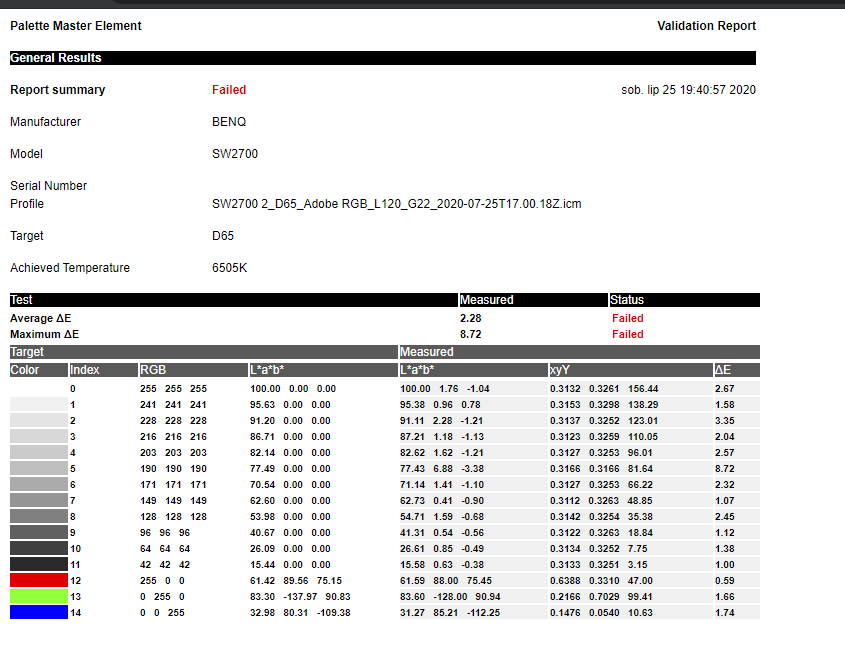Select the ICM profile file name text

pyautogui.click(x=396, y=204)
